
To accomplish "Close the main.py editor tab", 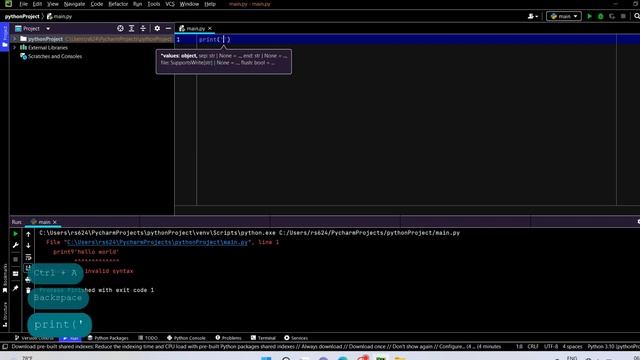I will (x=210, y=28).
